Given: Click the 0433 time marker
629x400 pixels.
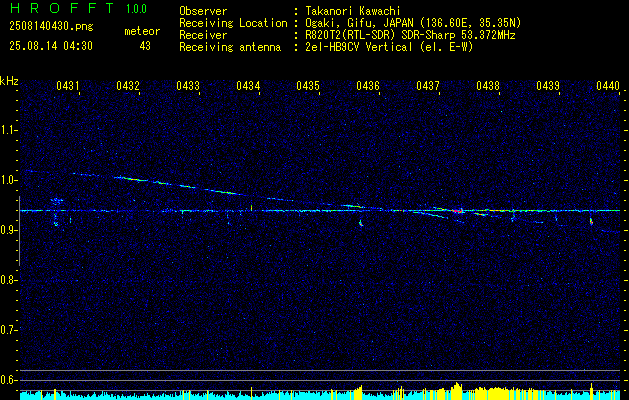Looking at the screenshot, I should [x=188, y=86].
